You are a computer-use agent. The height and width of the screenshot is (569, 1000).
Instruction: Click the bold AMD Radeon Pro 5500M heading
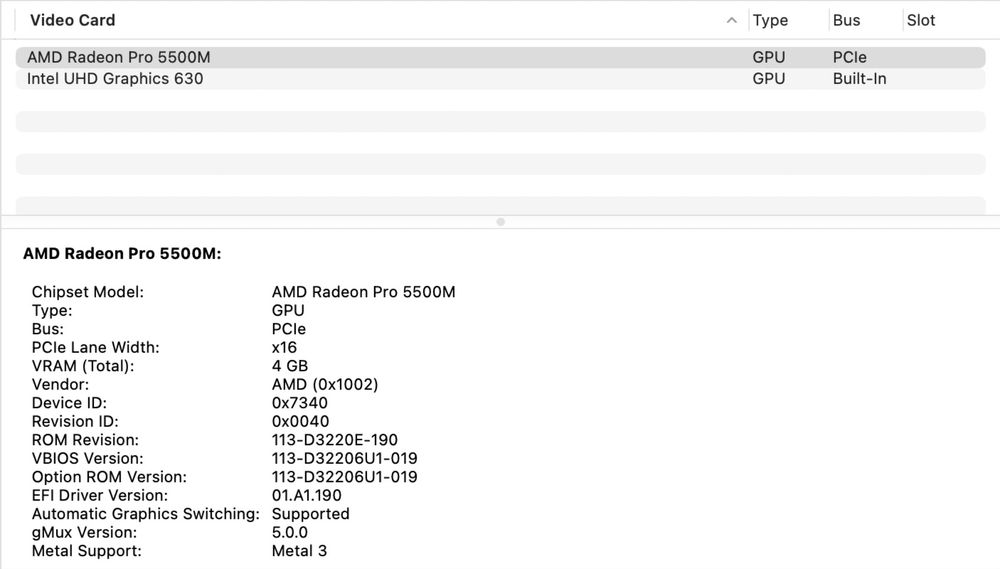122,254
